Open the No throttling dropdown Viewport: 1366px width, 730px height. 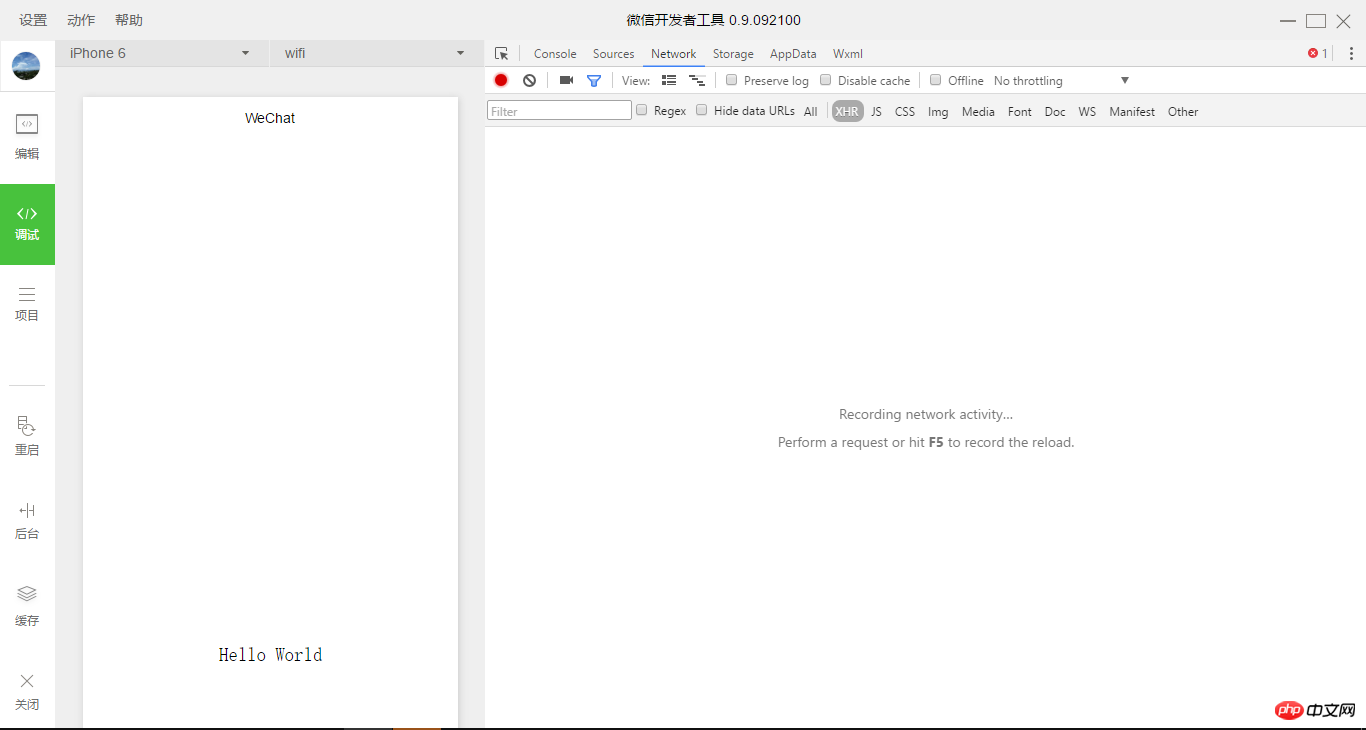1061,80
